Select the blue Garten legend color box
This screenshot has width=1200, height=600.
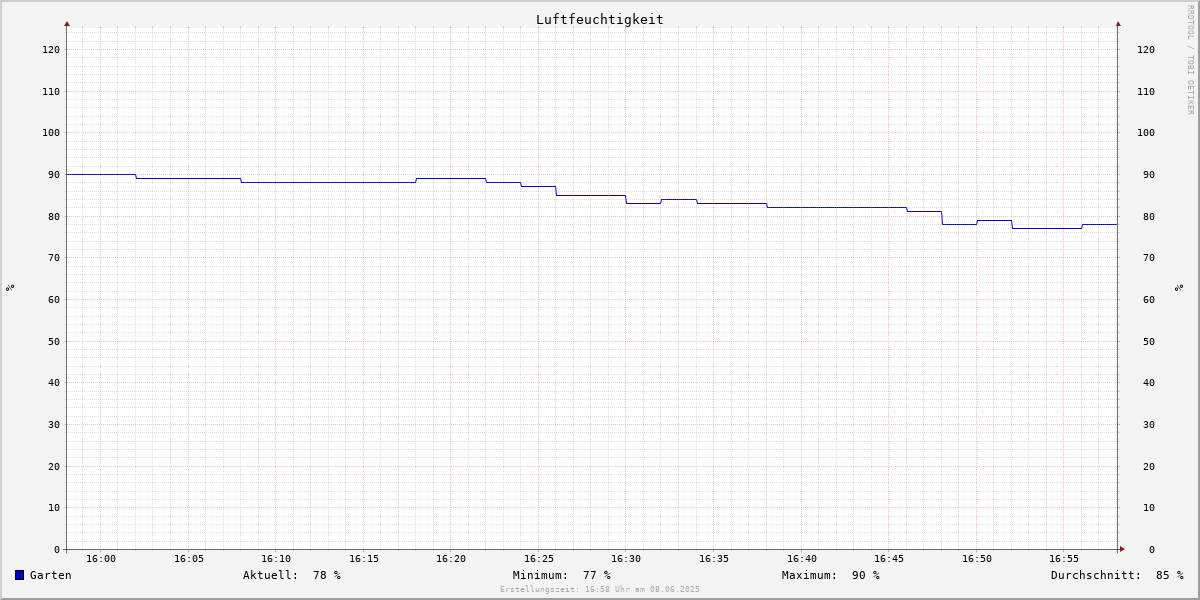(x=19, y=575)
